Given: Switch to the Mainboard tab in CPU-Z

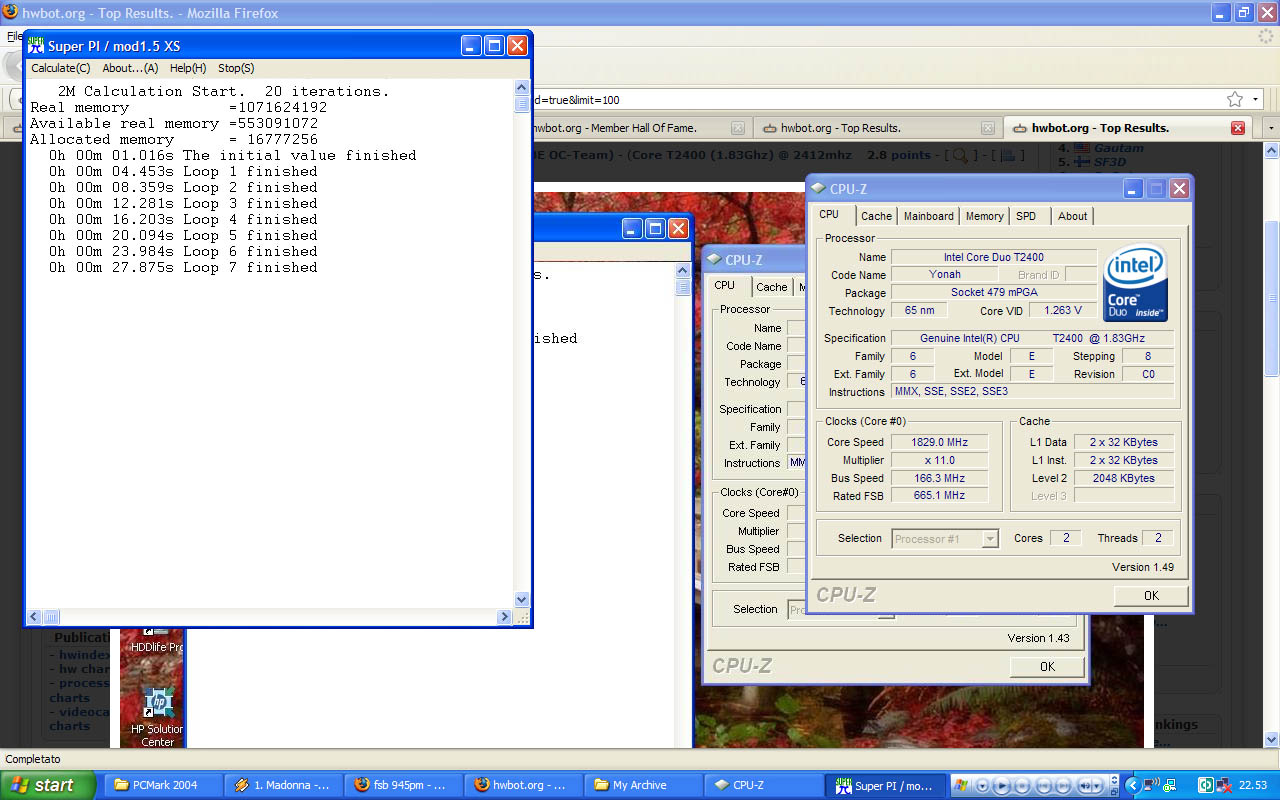Looking at the screenshot, I should [928, 216].
